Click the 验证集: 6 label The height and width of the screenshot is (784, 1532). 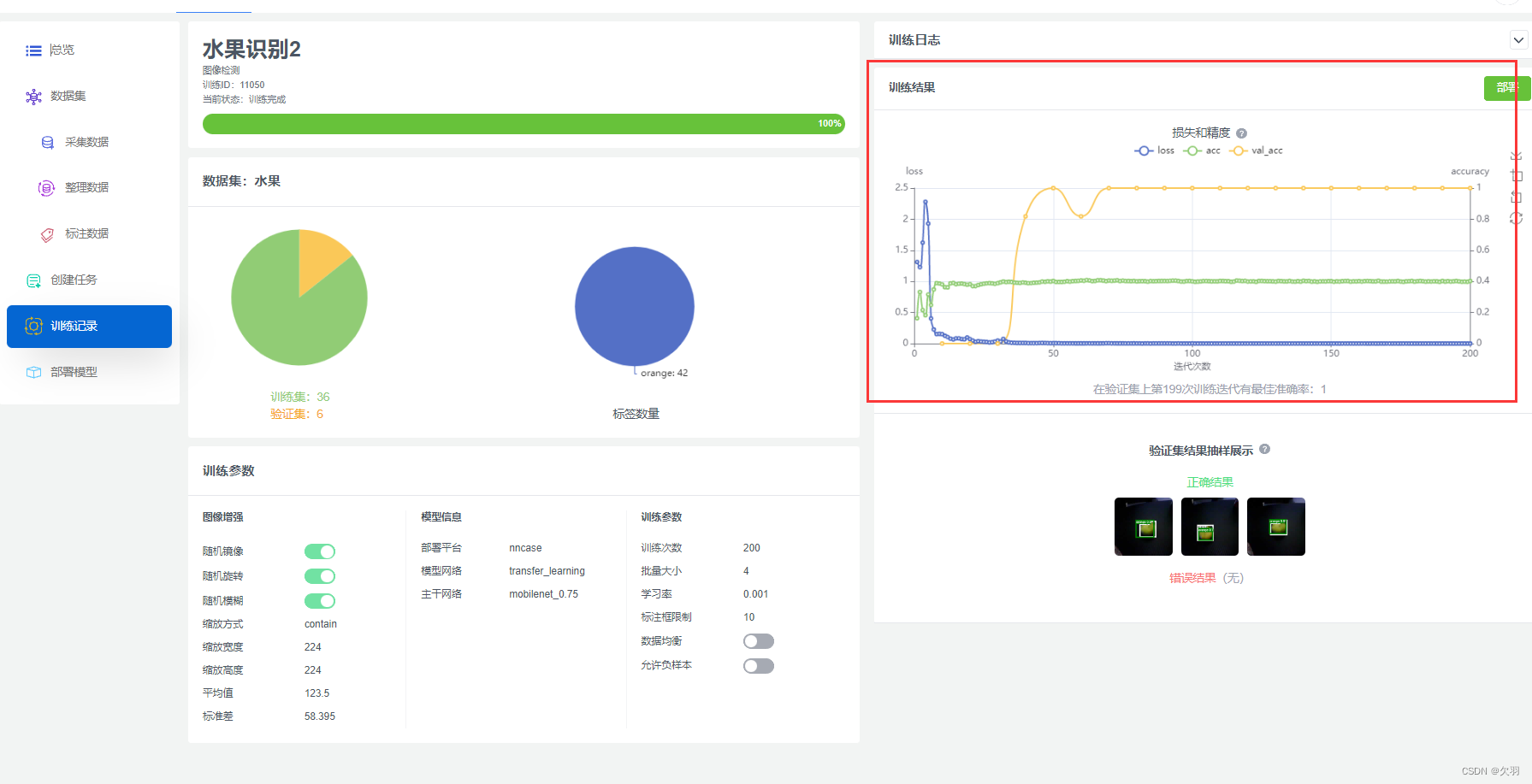point(297,415)
